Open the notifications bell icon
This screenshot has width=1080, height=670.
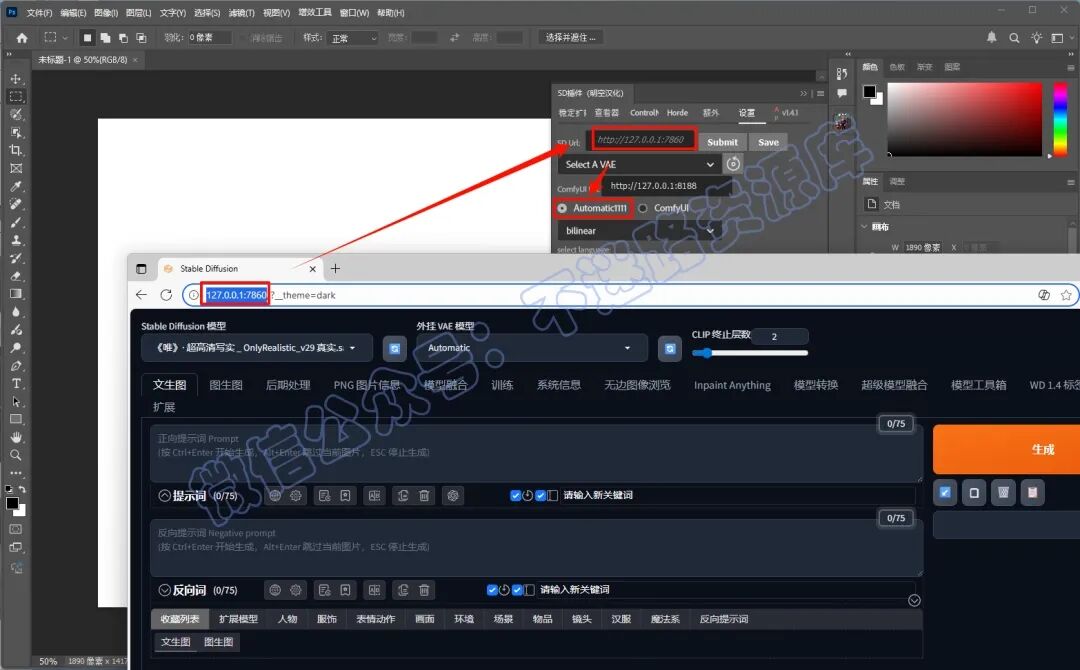pyautogui.click(x=992, y=37)
